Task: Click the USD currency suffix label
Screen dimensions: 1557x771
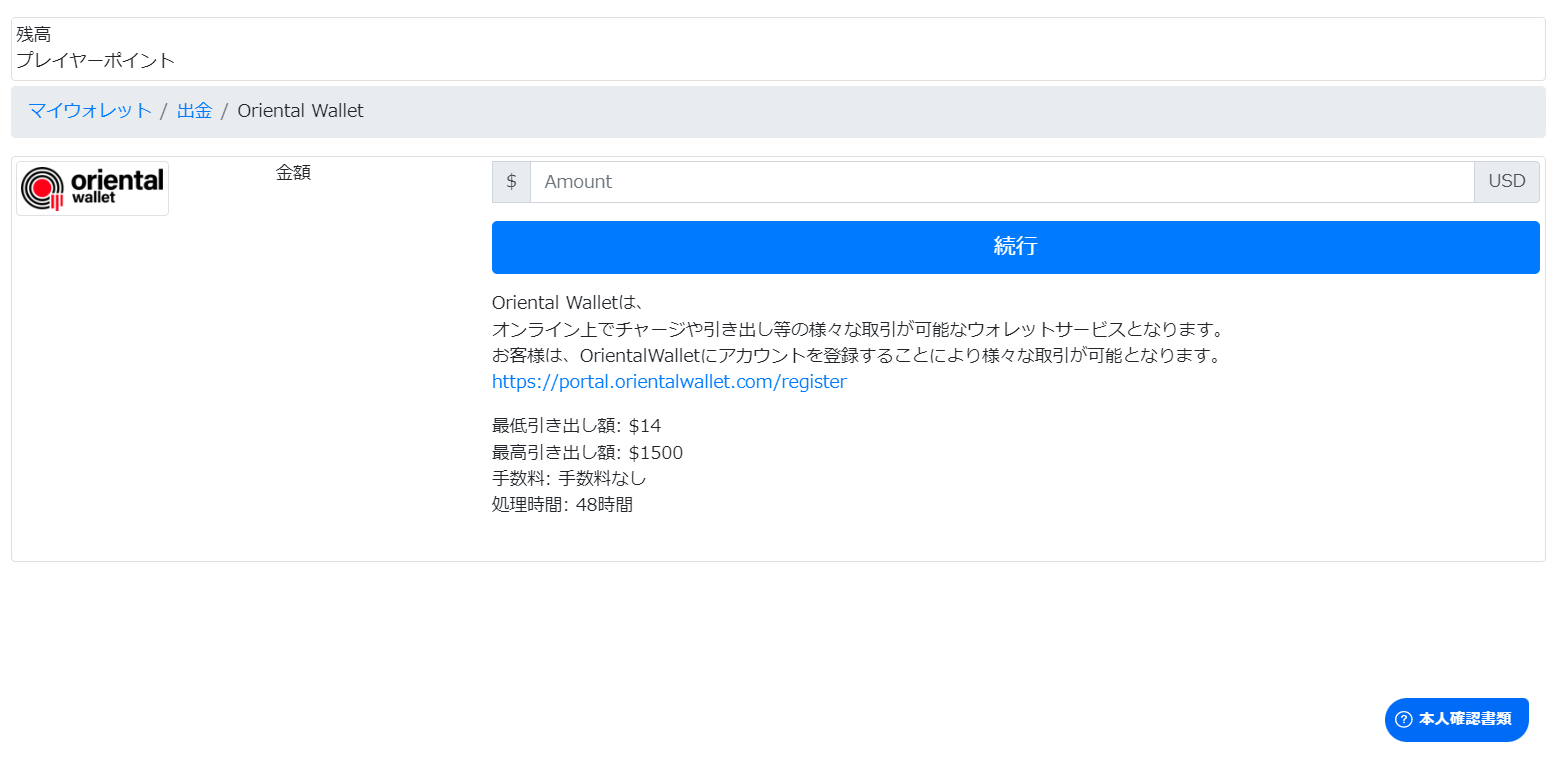Action: (1507, 182)
